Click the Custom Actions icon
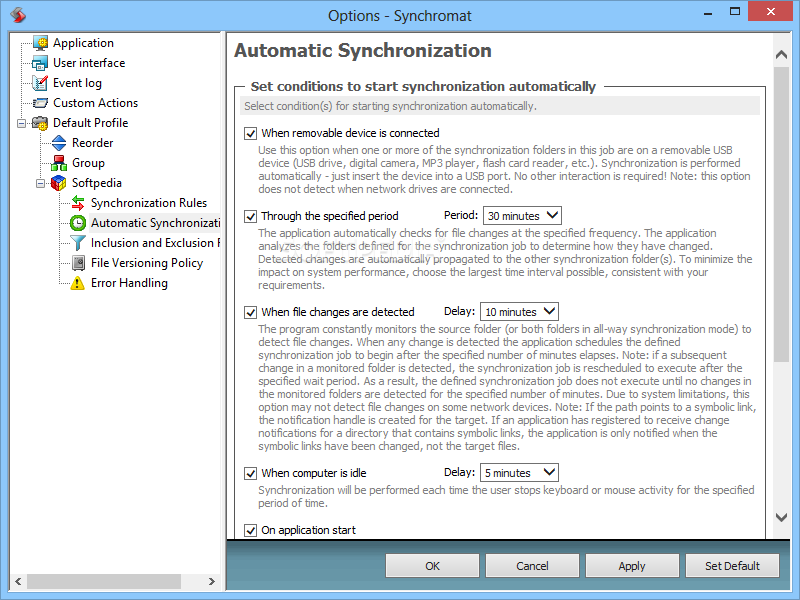Image resolution: width=800 pixels, height=600 pixels. (x=40, y=103)
